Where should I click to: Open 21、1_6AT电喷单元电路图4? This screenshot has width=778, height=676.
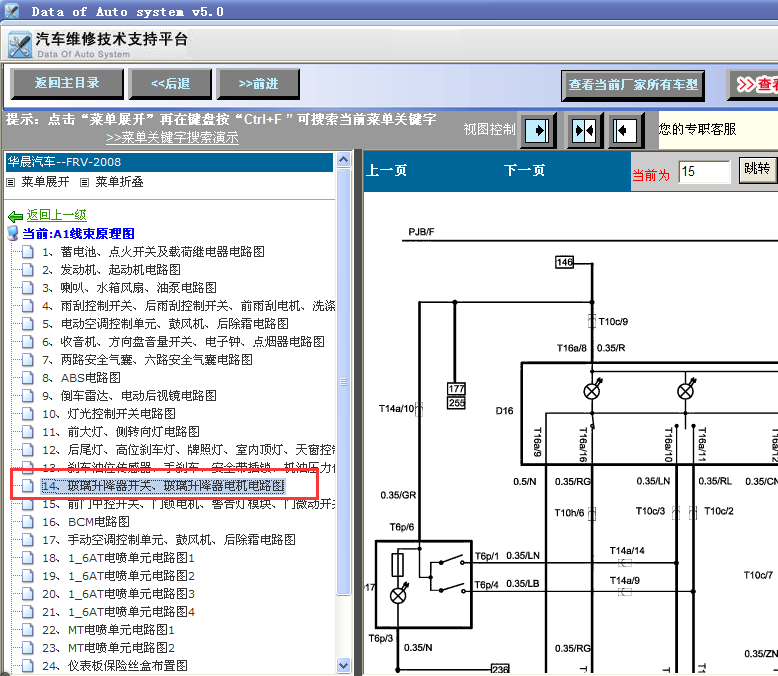(118, 611)
